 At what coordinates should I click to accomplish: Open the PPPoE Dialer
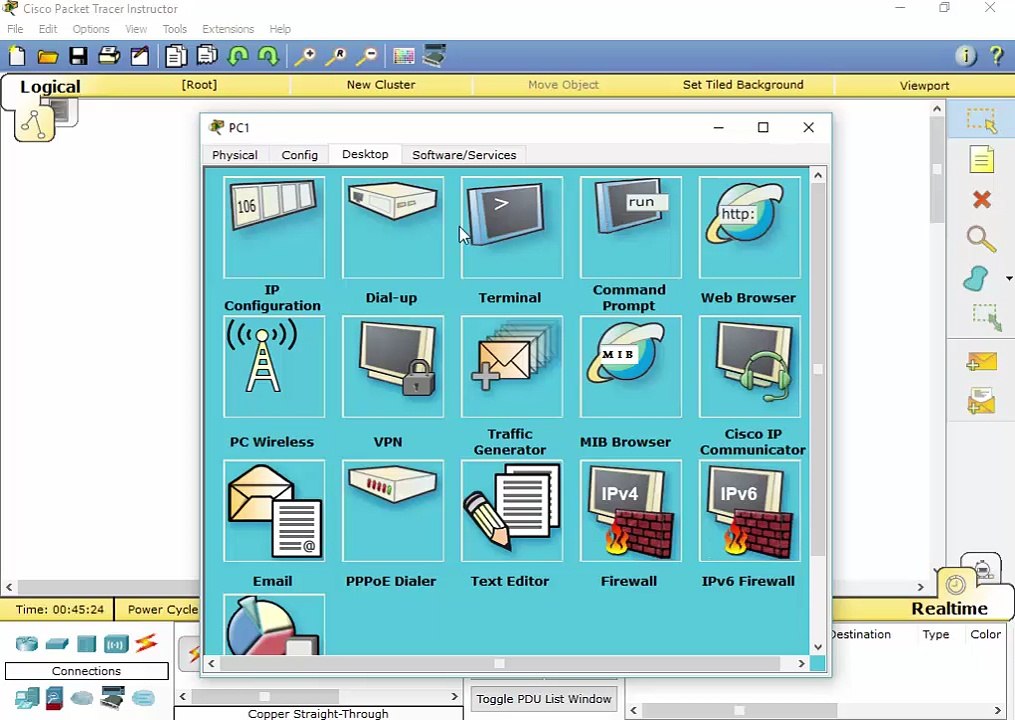coord(393,511)
